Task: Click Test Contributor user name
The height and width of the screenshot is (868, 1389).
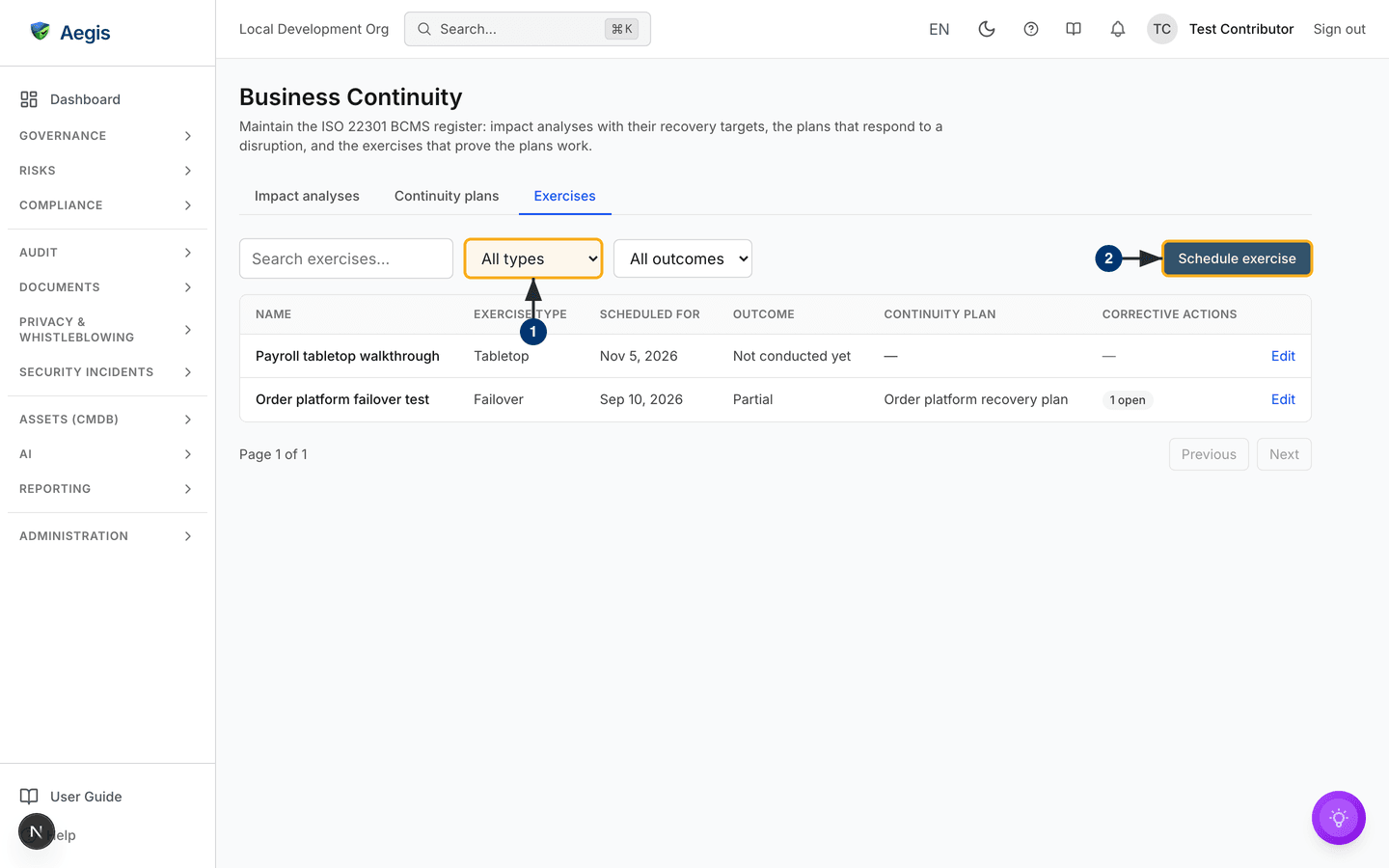Action: (x=1241, y=29)
